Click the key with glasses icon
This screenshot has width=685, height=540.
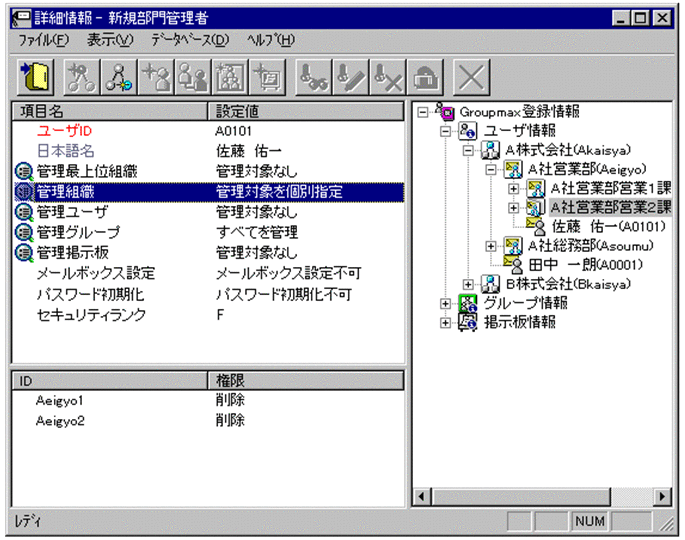pos(314,77)
